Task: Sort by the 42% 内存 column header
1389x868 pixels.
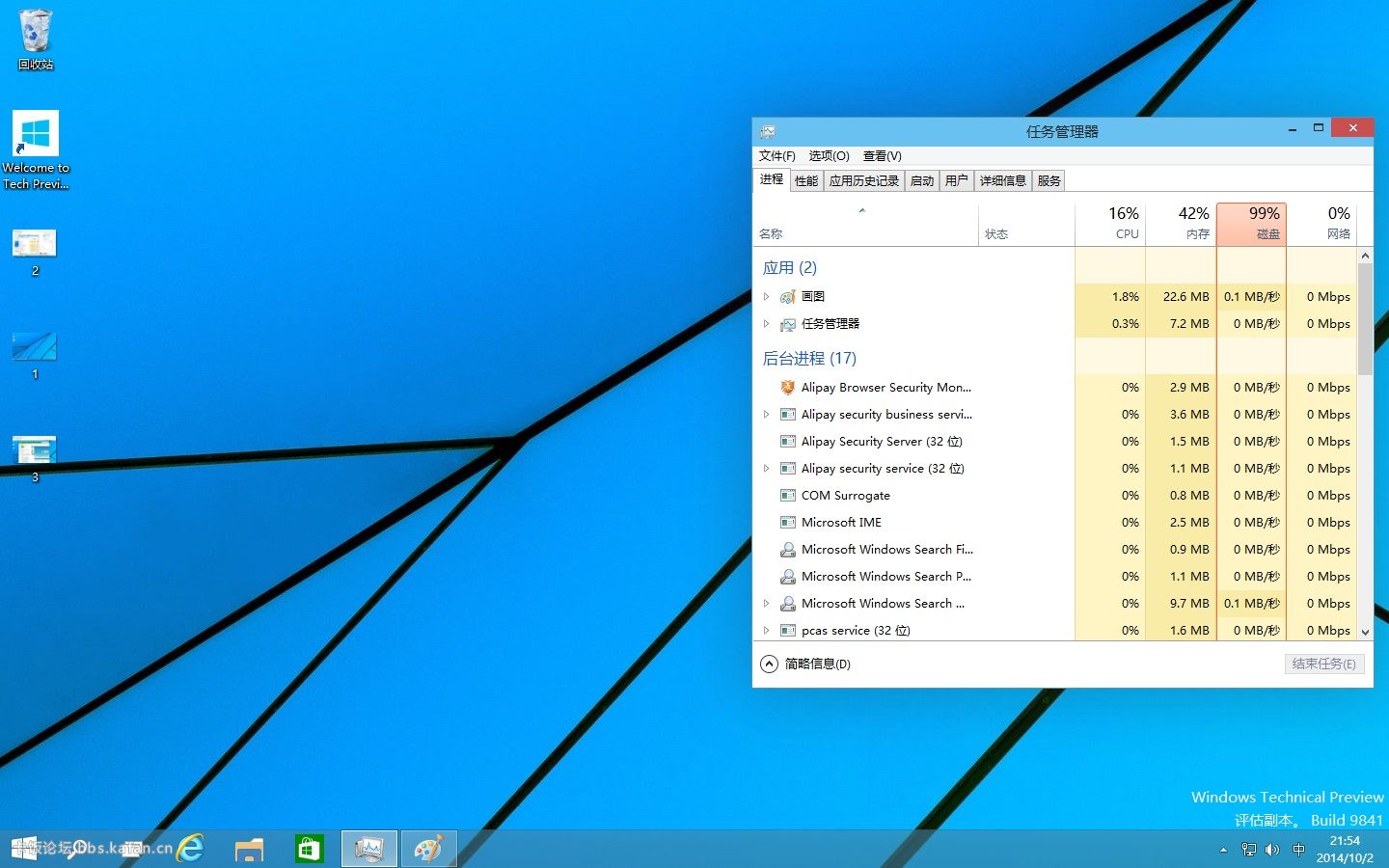Action: [x=1181, y=225]
